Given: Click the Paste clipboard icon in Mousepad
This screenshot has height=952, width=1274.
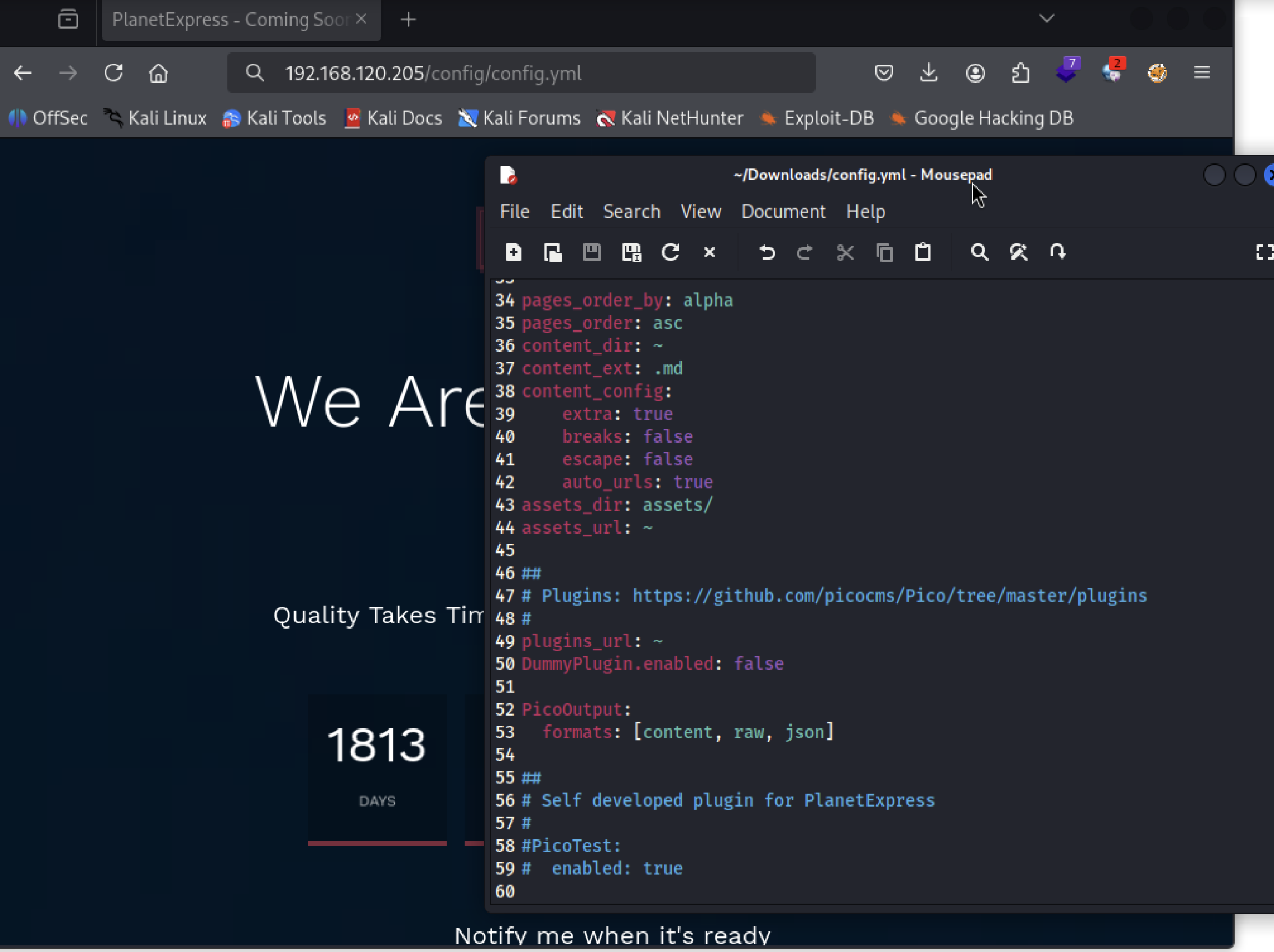Looking at the screenshot, I should coord(923,252).
